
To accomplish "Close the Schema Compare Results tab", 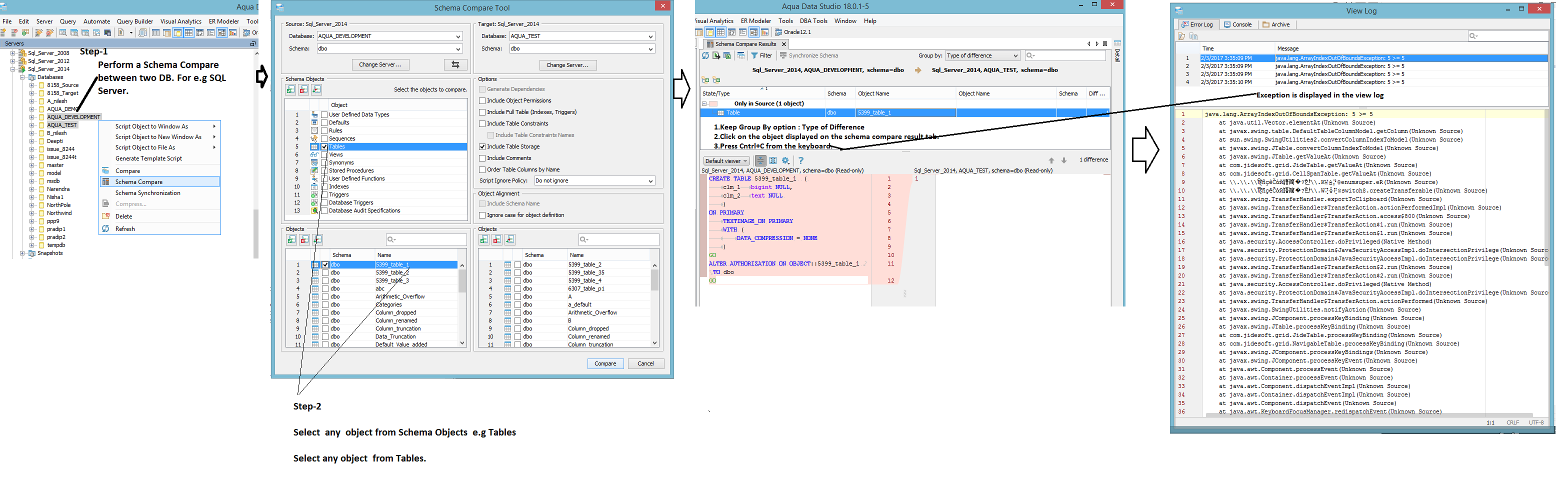I will point(784,44).
